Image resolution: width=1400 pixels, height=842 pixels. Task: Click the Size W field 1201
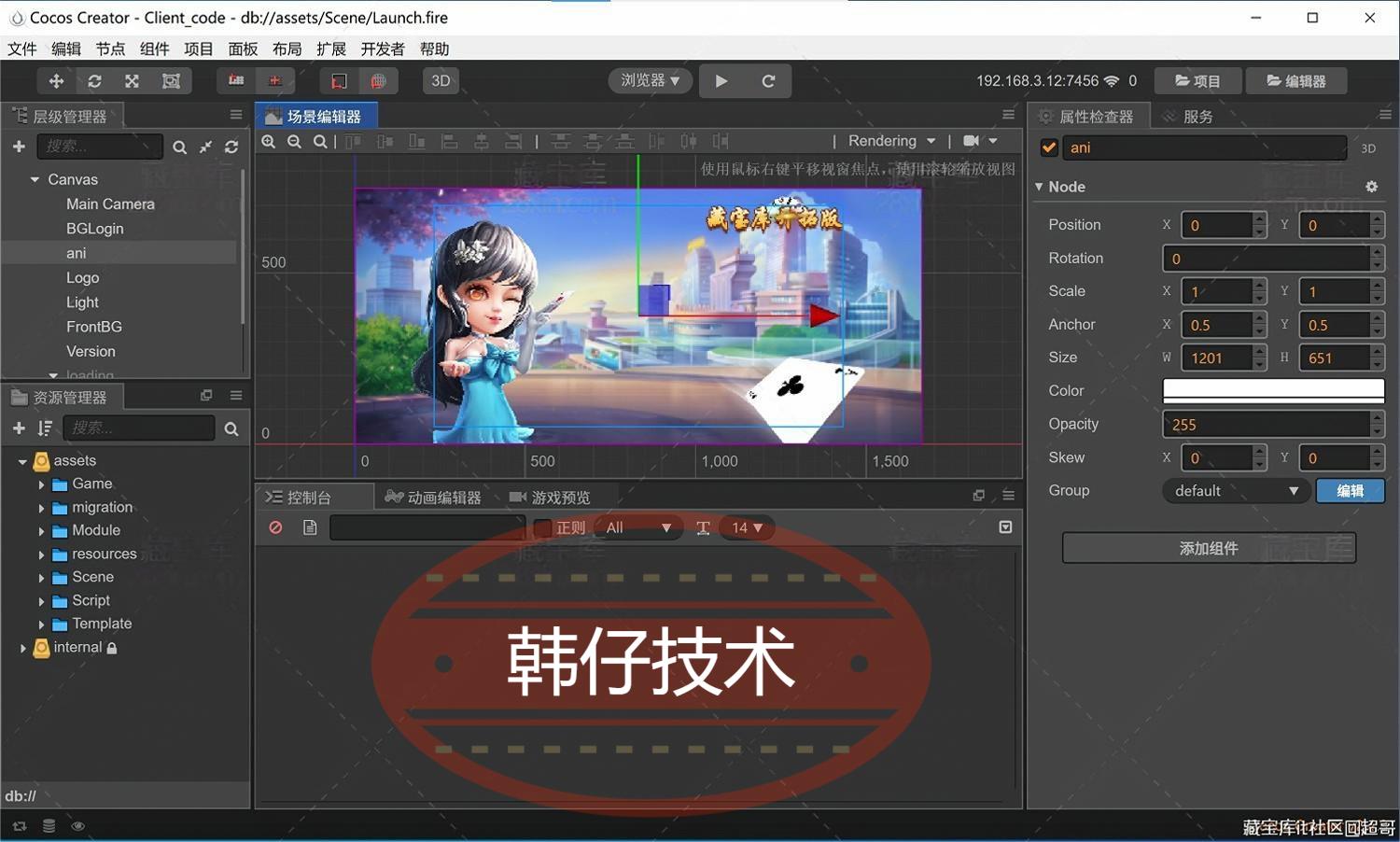coord(1217,358)
